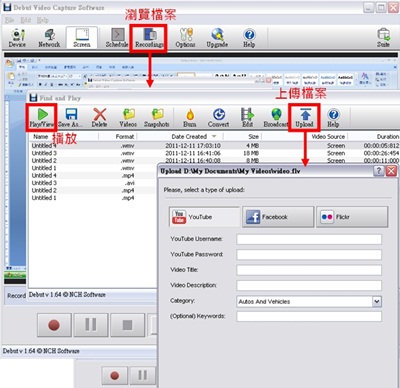Viewport: 400px width, 388px height.
Task: Click the Play/View green arrow icon
Action: click(42, 117)
